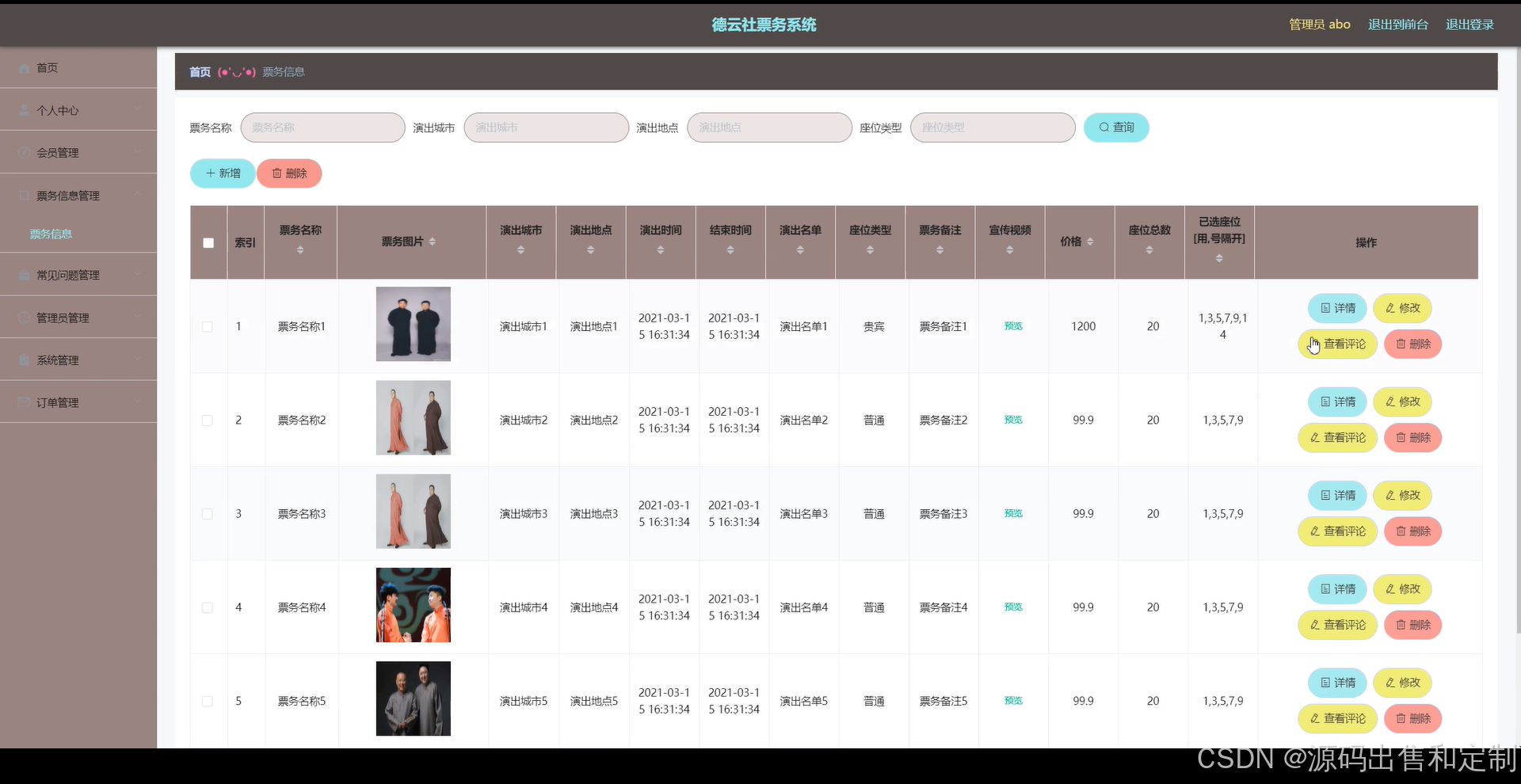Click the home icon beside 首页 in sidebar
This screenshot has width=1521, height=784.
[x=24, y=68]
